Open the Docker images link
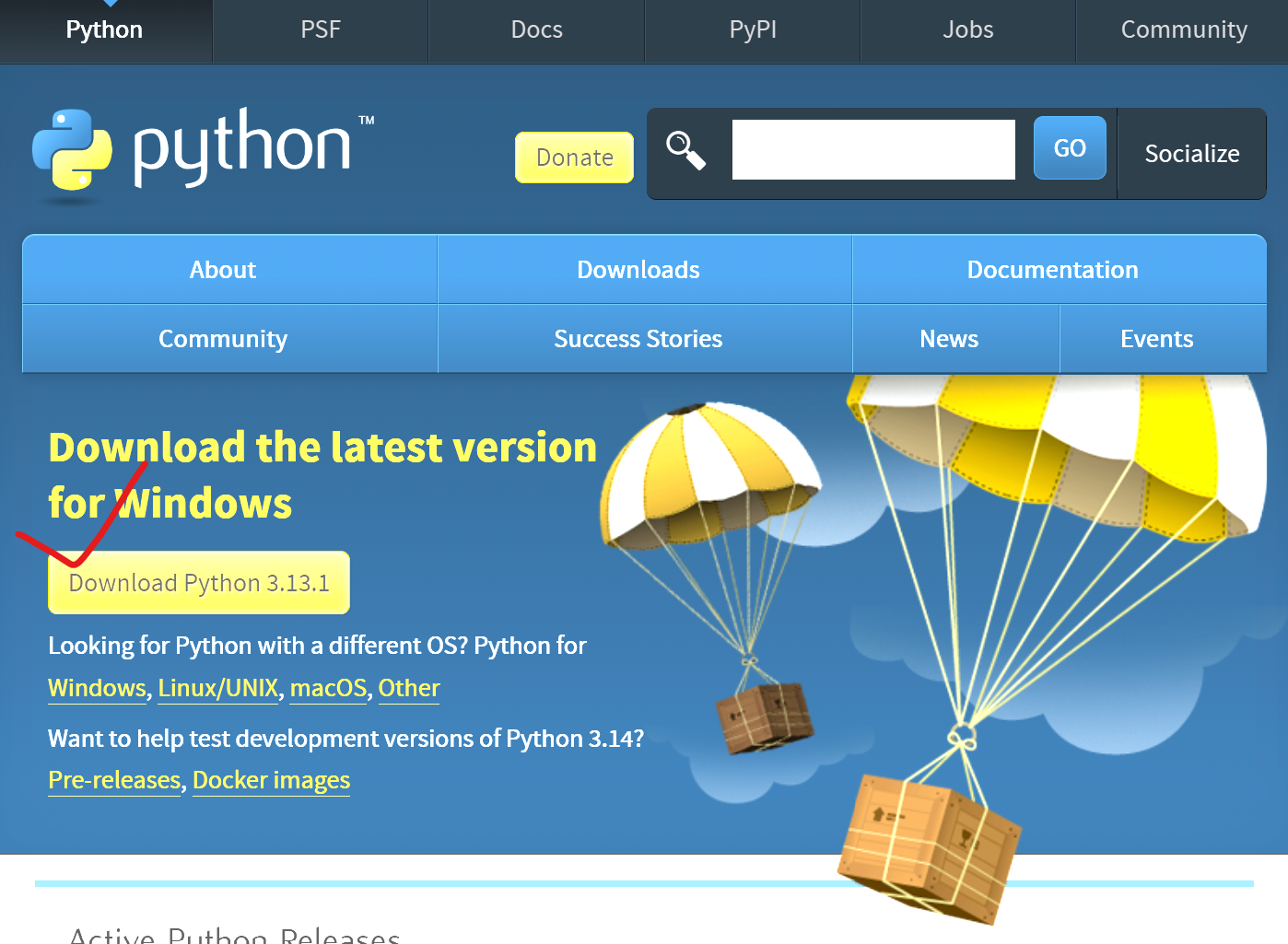1288x944 pixels. [272, 780]
